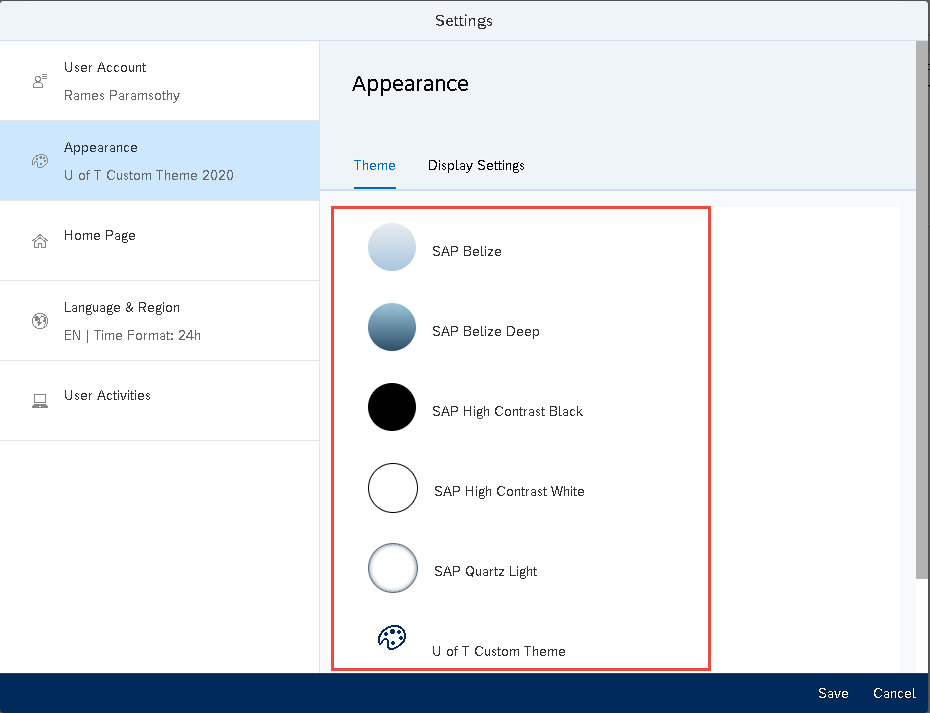Open the User Activities entry
This screenshot has width=930, height=713.
click(160, 401)
